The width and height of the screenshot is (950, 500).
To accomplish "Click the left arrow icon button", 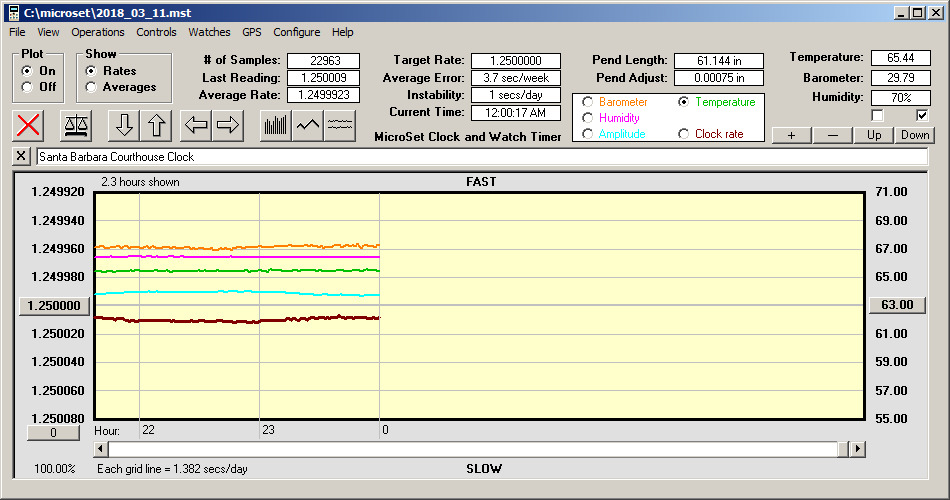I will [197, 125].
